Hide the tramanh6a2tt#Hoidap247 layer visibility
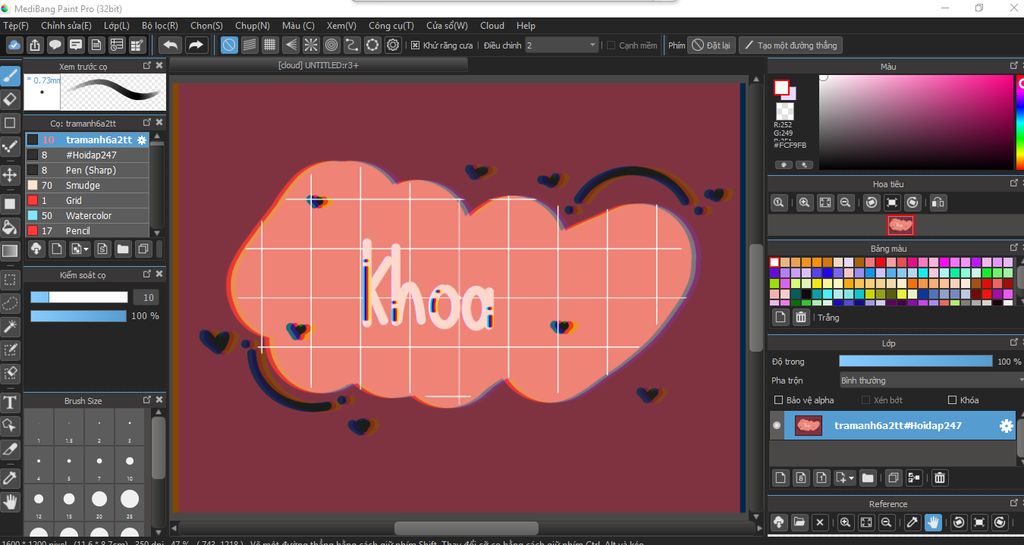The height and width of the screenshot is (545, 1024). tap(776, 426)
